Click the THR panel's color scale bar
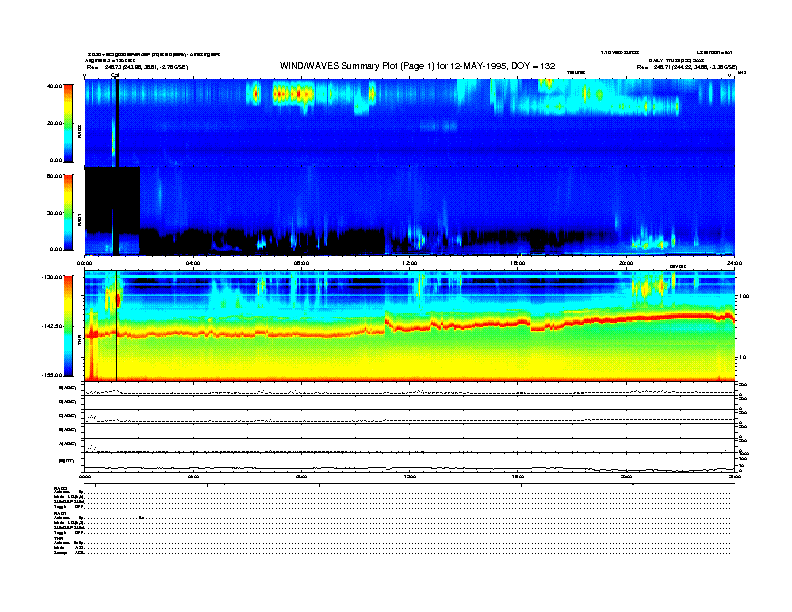 (x=68, y=326)
